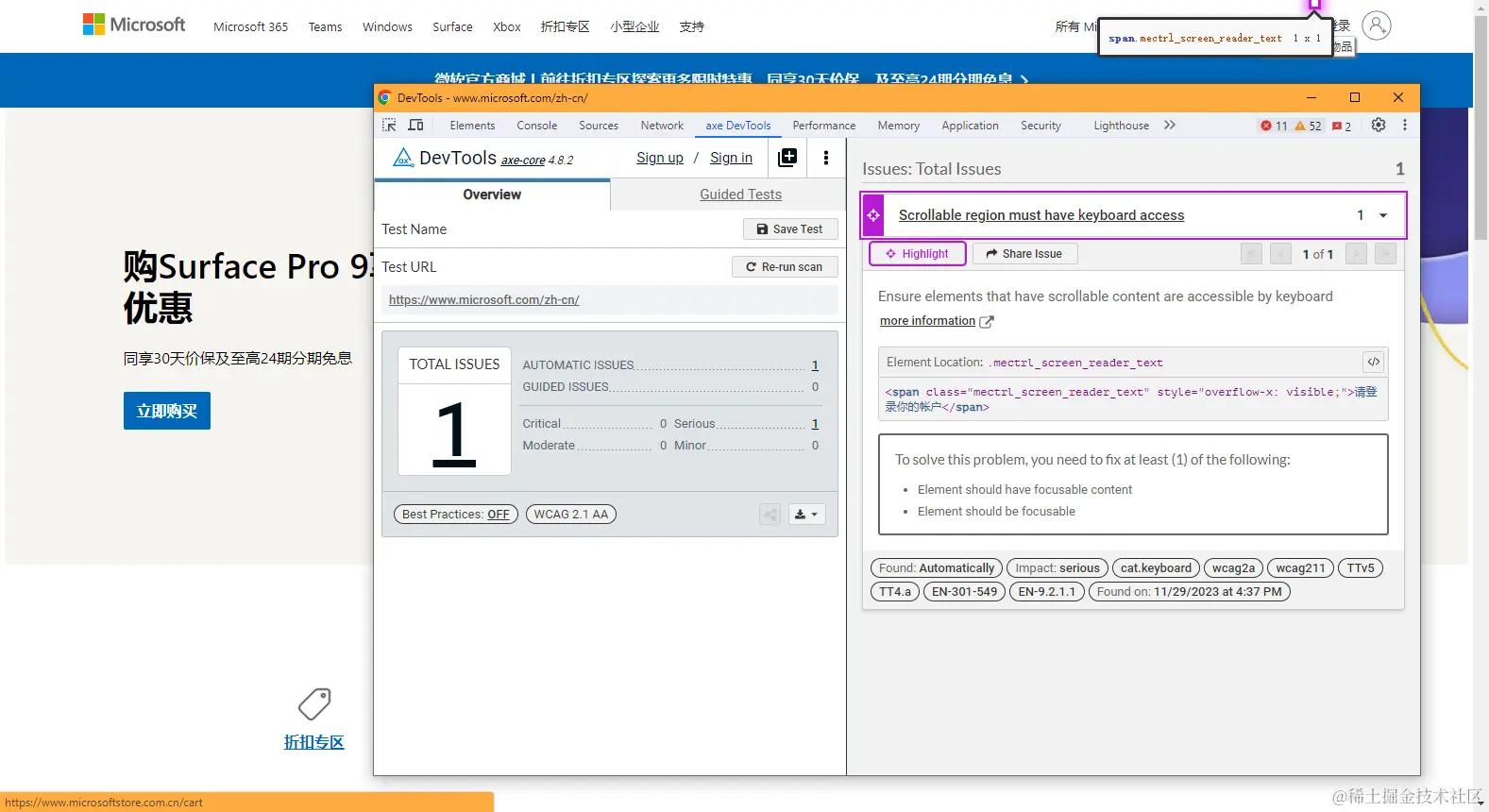The height and width of the screenshot is (812, 1489).
Task: Open the more information external link
Action: point(937,321)
